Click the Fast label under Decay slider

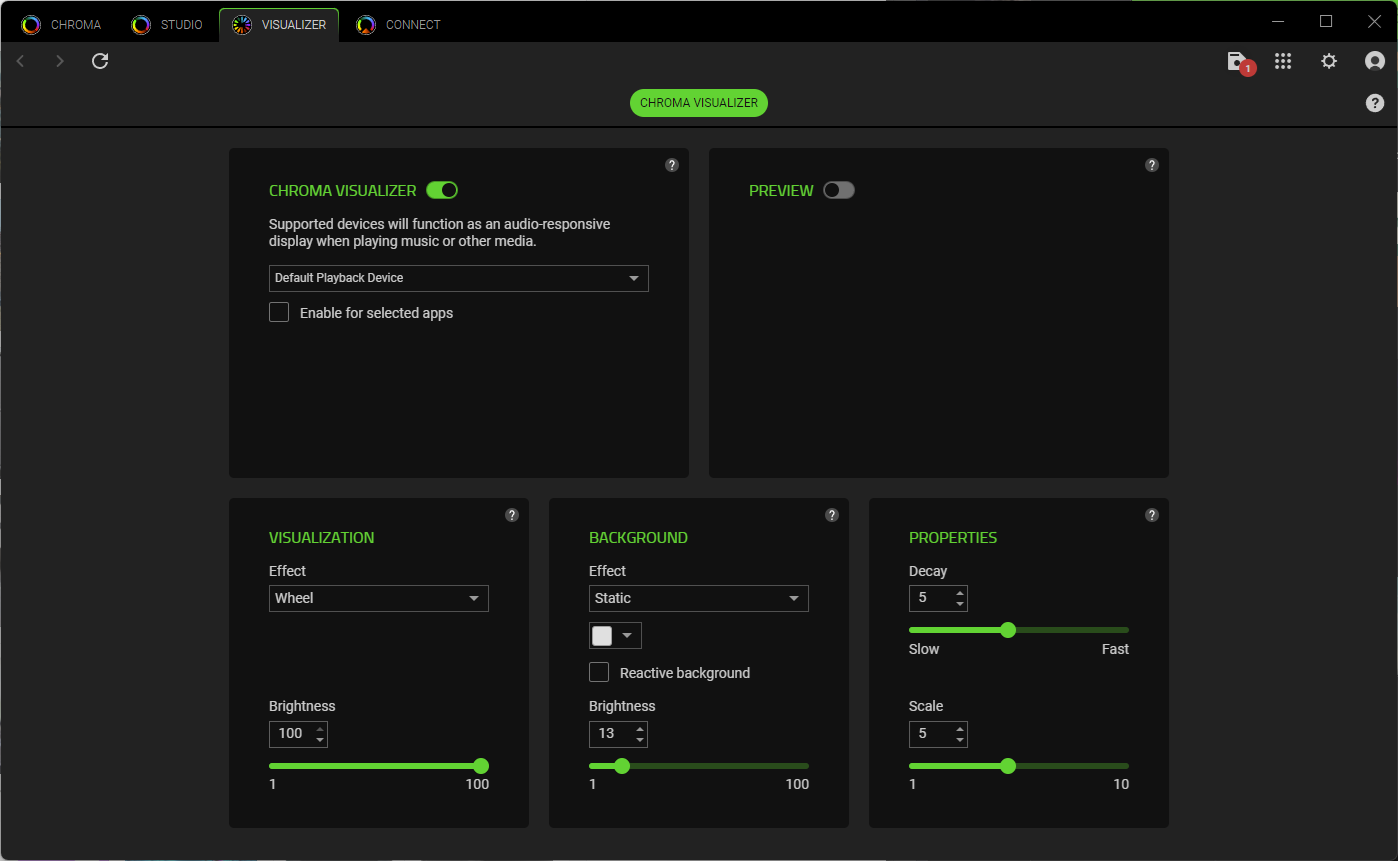pos(1115,649)
